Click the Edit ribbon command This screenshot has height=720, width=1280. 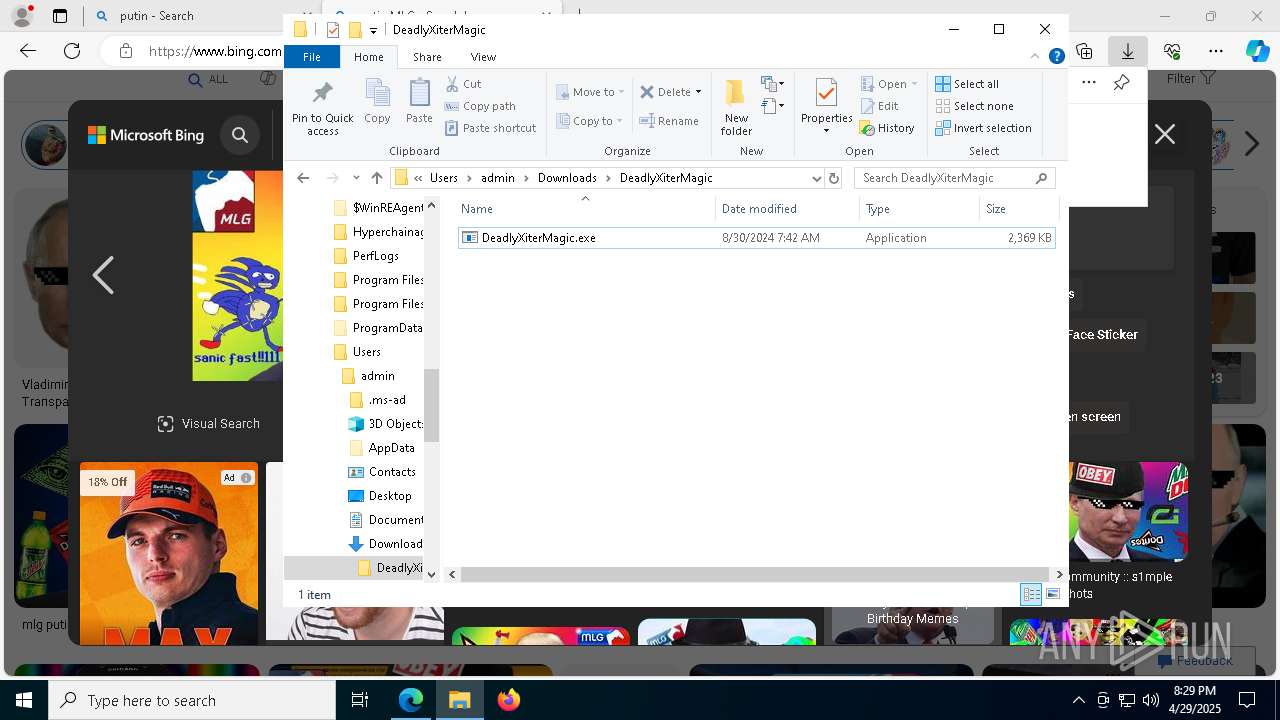pyautogui.click(x=879, y=106)
